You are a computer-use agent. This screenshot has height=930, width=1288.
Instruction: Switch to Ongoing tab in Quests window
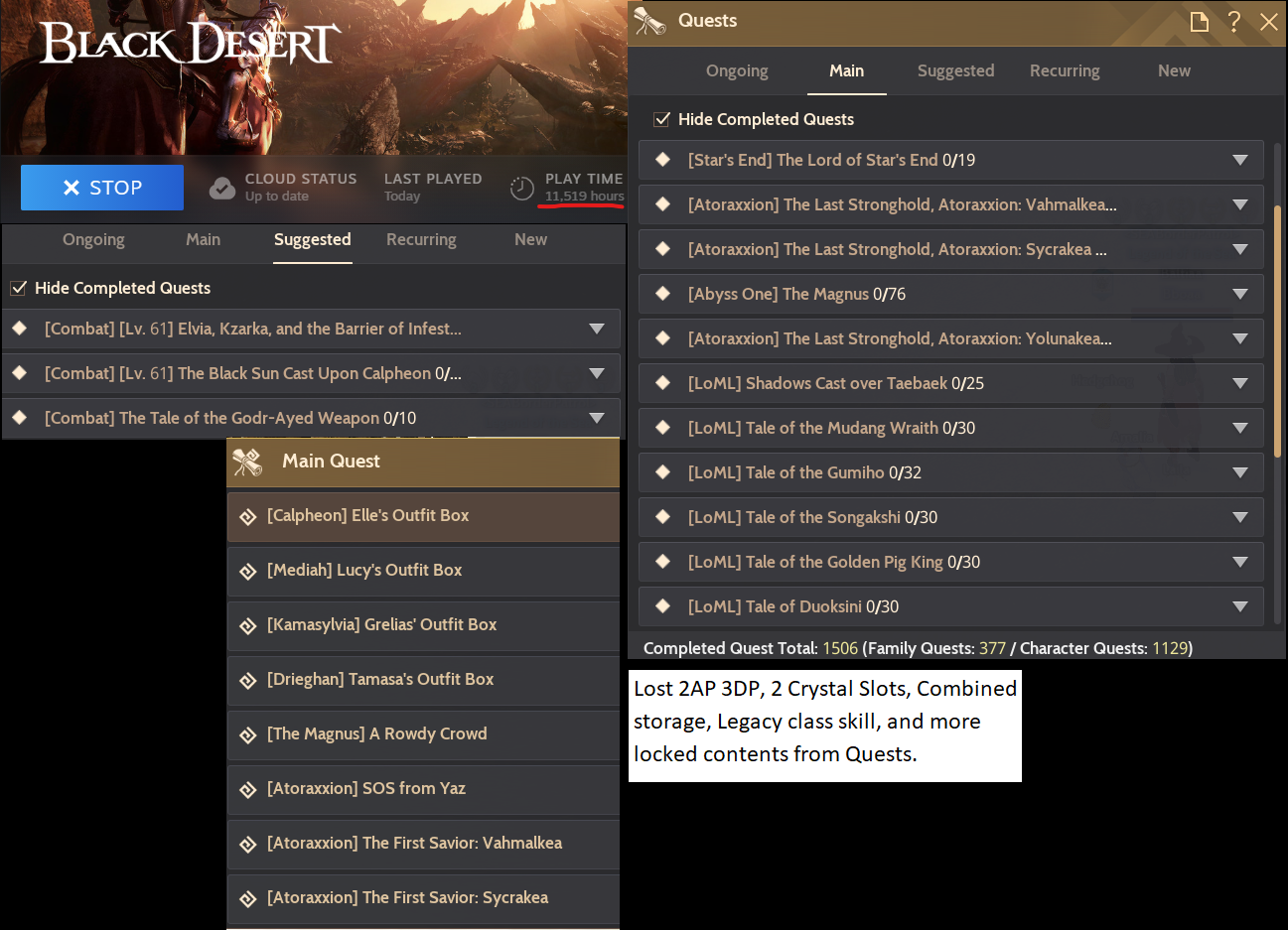(737, 71)
